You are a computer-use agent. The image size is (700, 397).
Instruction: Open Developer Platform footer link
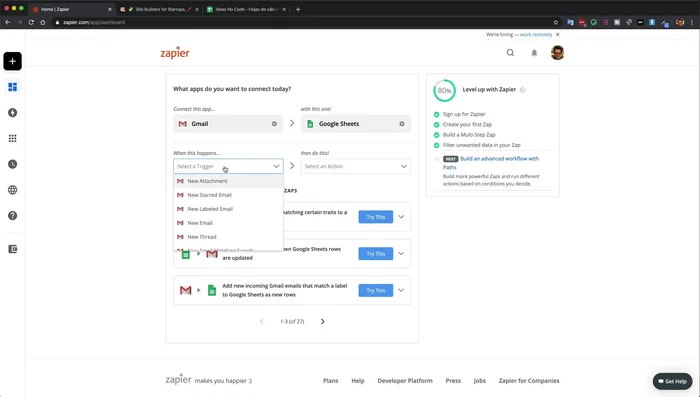pyautogui.click(x=405, y=381)
